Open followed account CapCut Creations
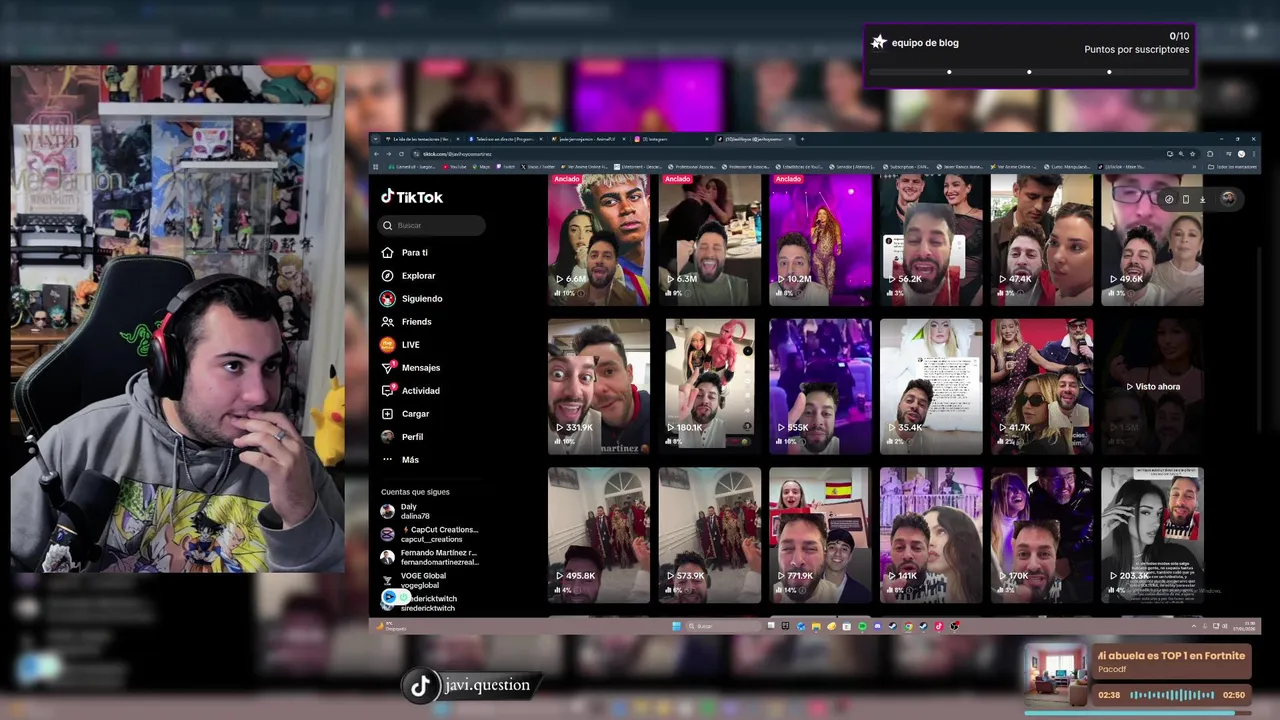Screen dimensions: 1280x720 430,534
